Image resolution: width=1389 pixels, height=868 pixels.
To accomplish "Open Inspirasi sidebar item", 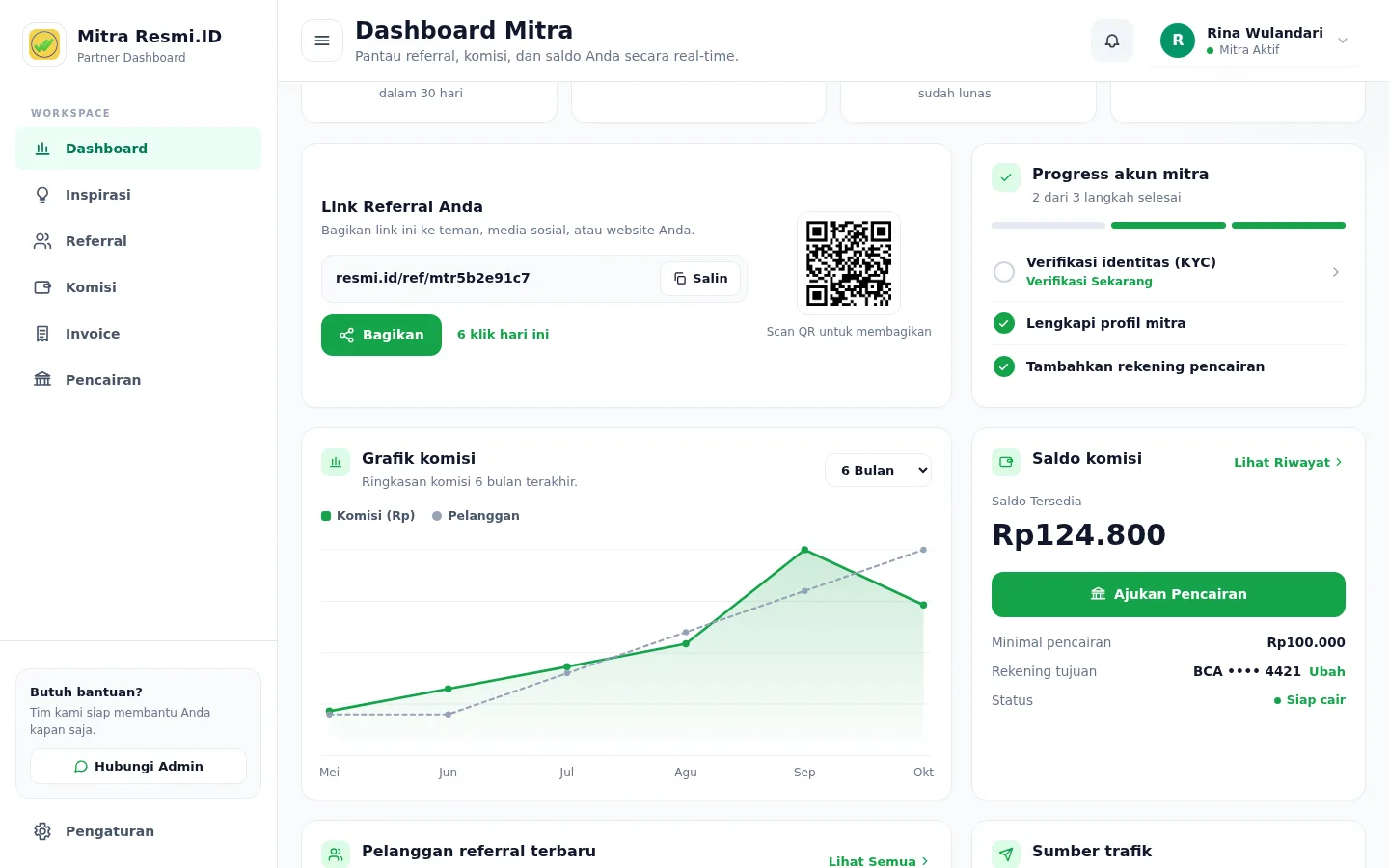I will 139,195.
